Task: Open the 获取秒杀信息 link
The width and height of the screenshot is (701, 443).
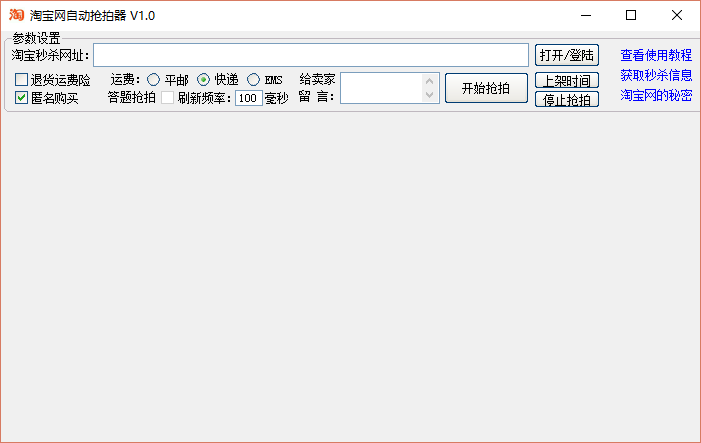Action: [x=656, y=75]
